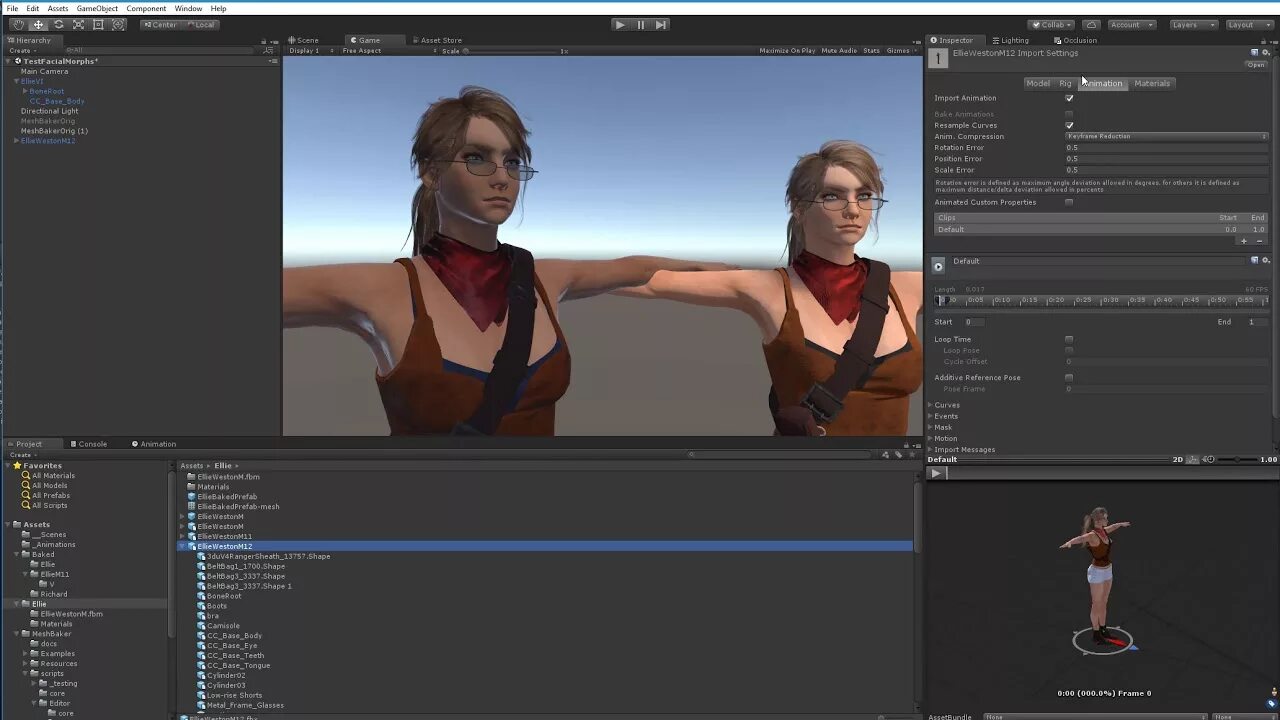Remove selected clip with minus button

coord(1259,241)
